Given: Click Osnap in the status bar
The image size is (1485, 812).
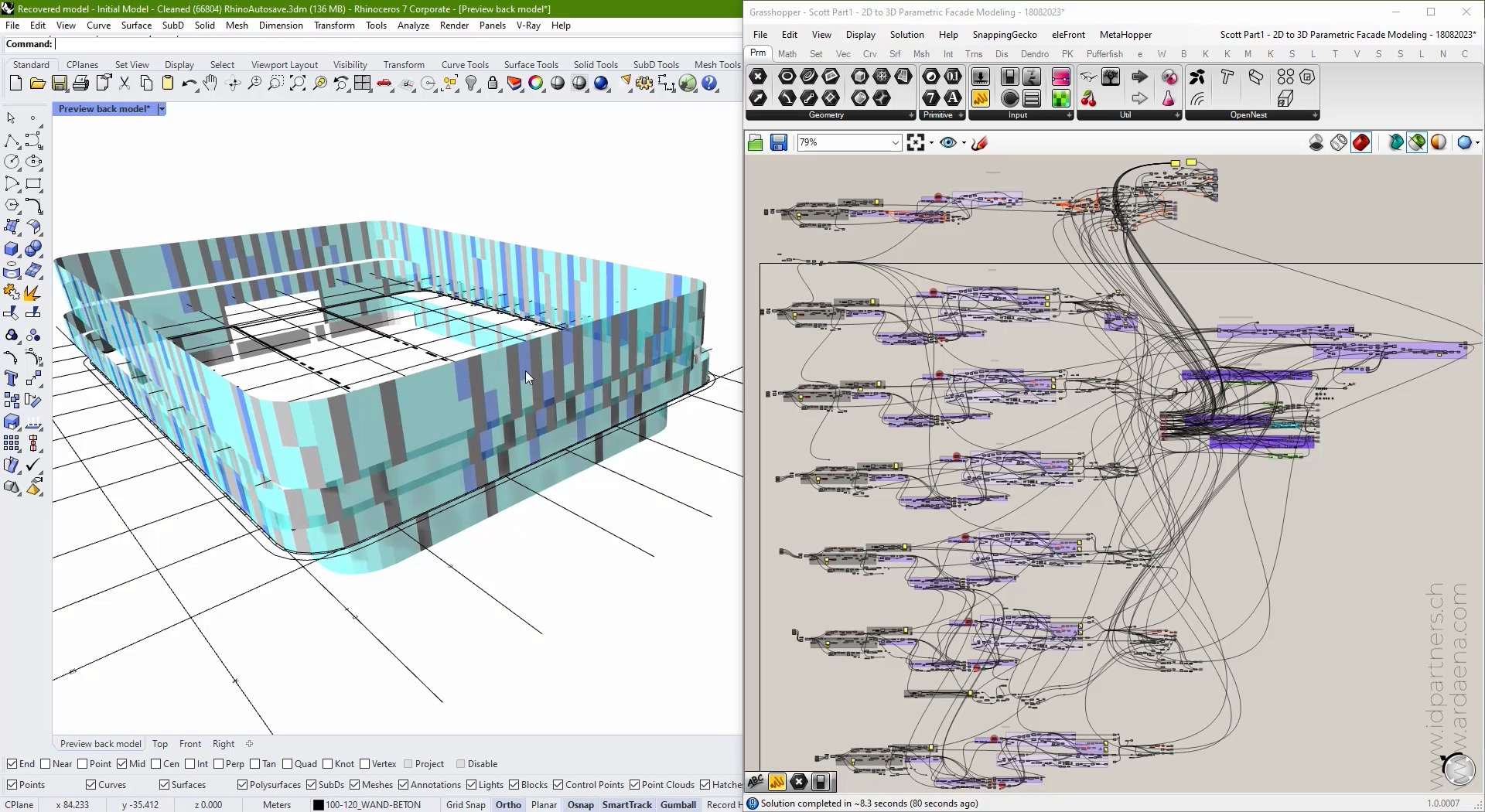Looking at the screenshot, I should click(x=581, y=805).
